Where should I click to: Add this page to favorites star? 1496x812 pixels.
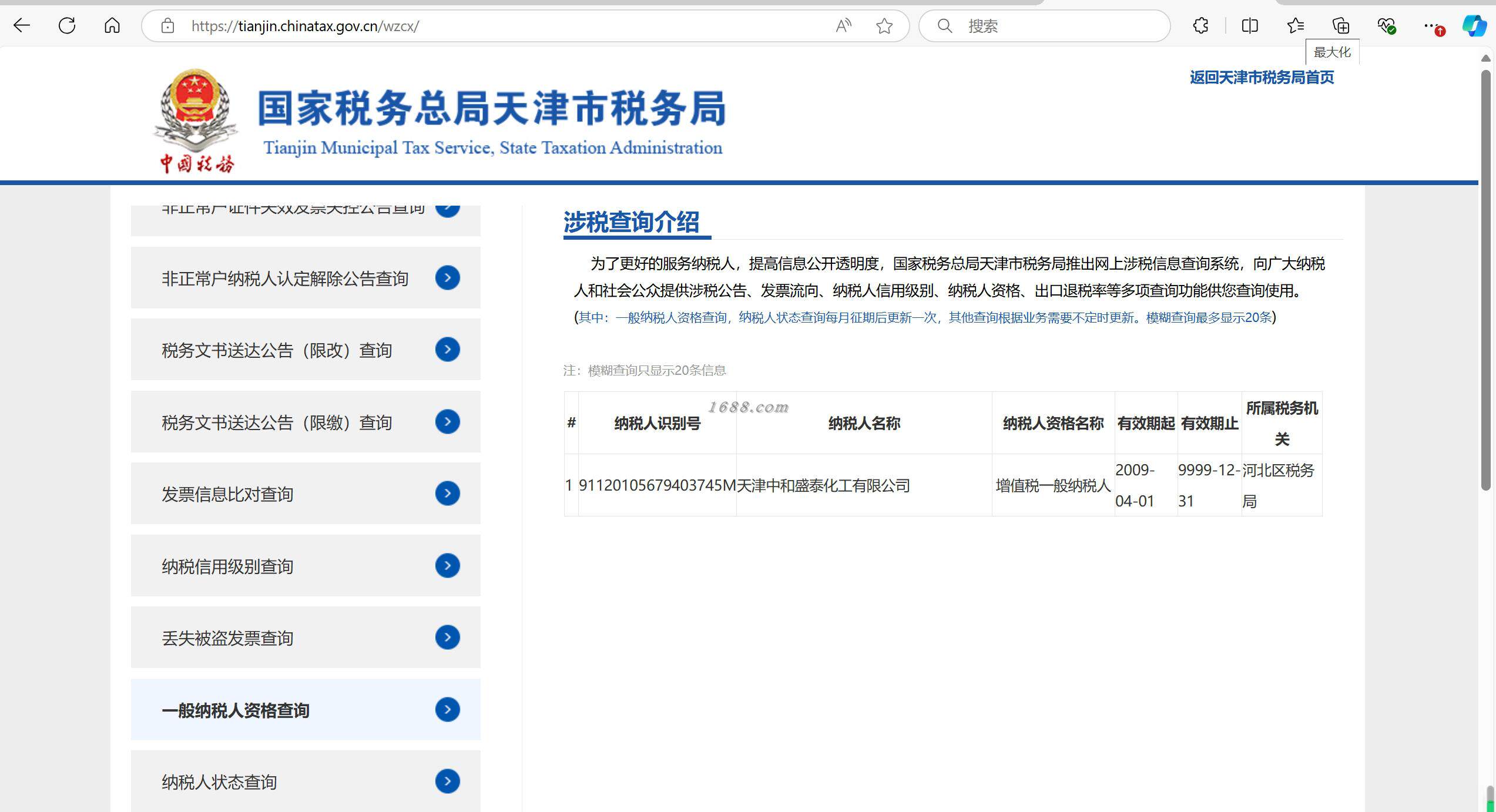(884, 26)
